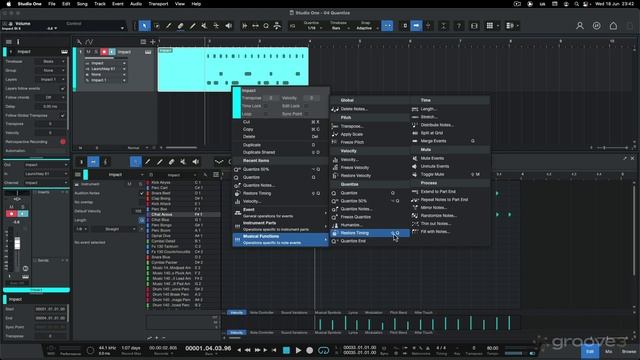Select Transpose... in Pitch section
Screen dimensions: 640x360
(x=369, y=126)
